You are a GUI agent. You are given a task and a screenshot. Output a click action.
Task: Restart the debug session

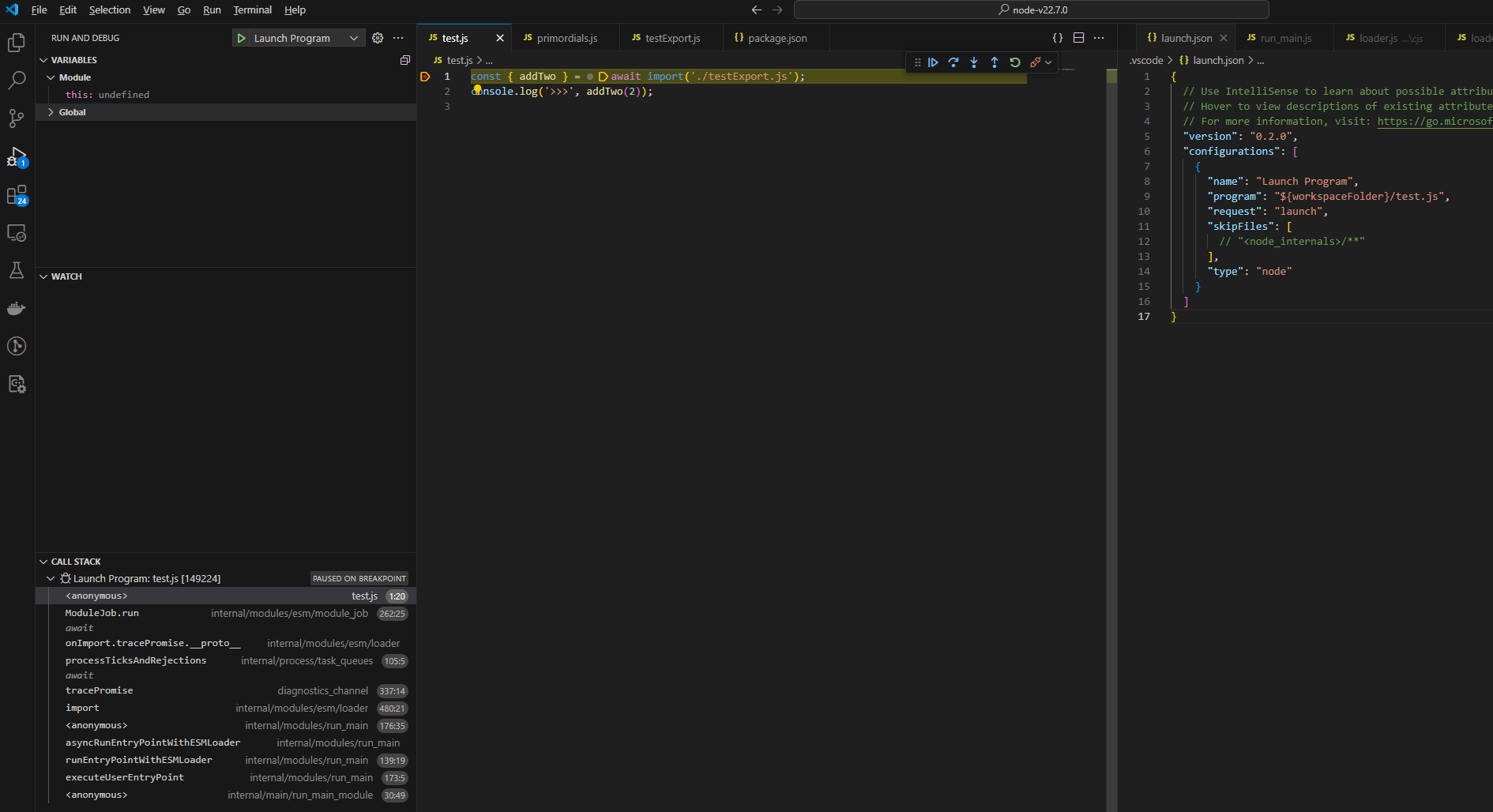[1015, 62]
